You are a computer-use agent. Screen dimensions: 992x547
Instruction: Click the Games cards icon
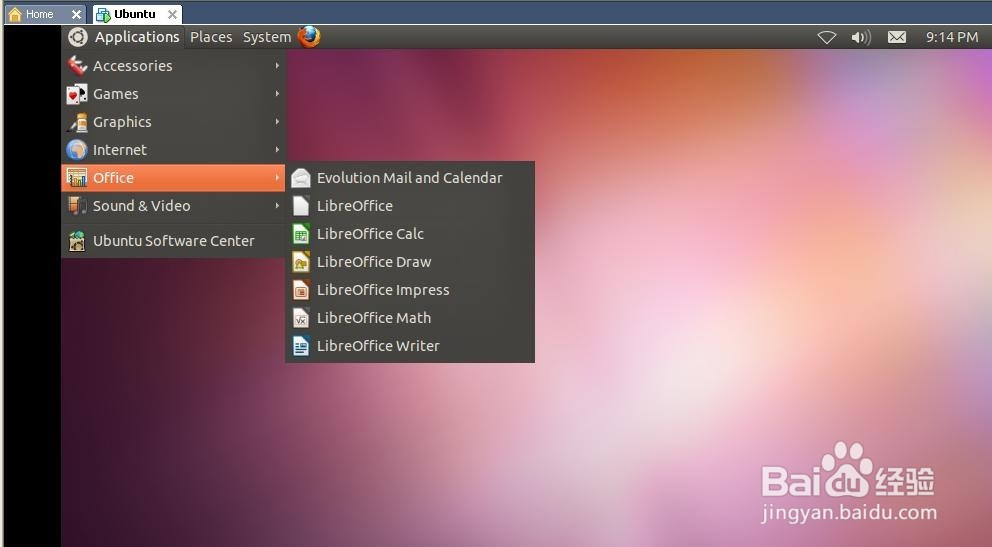[77, 94]
